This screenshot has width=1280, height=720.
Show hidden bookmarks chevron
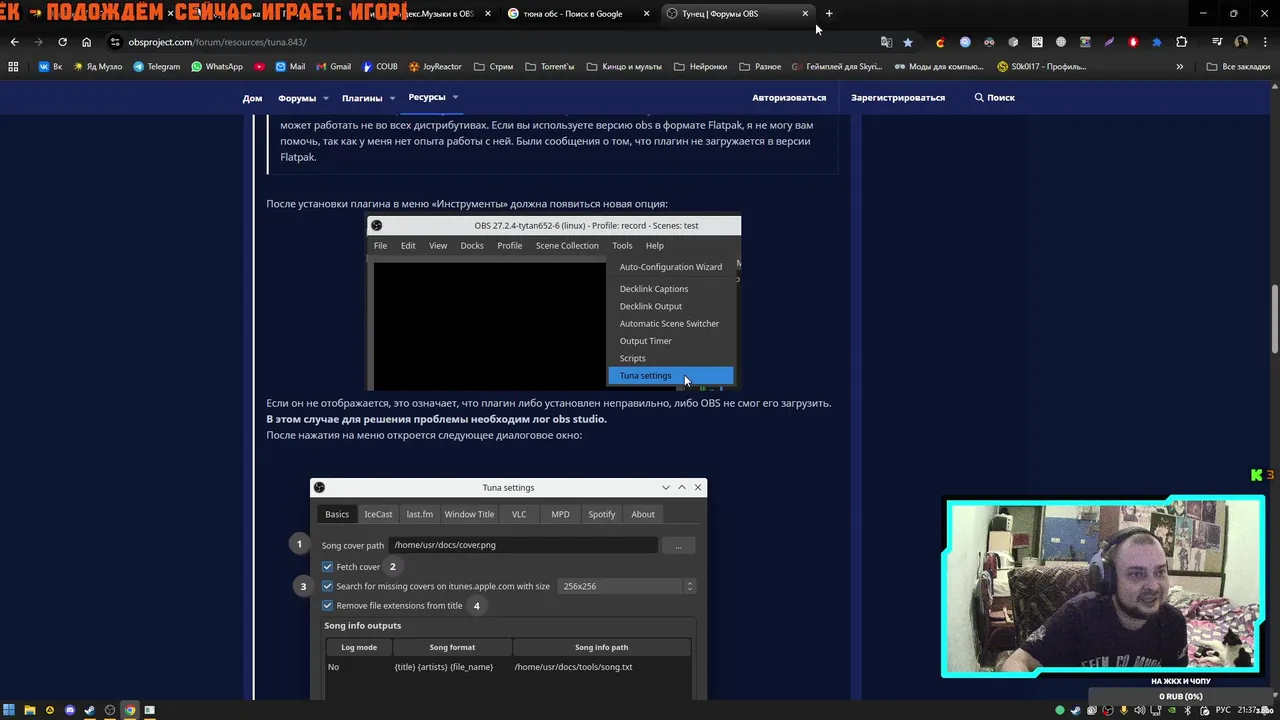click(1179, 67)
